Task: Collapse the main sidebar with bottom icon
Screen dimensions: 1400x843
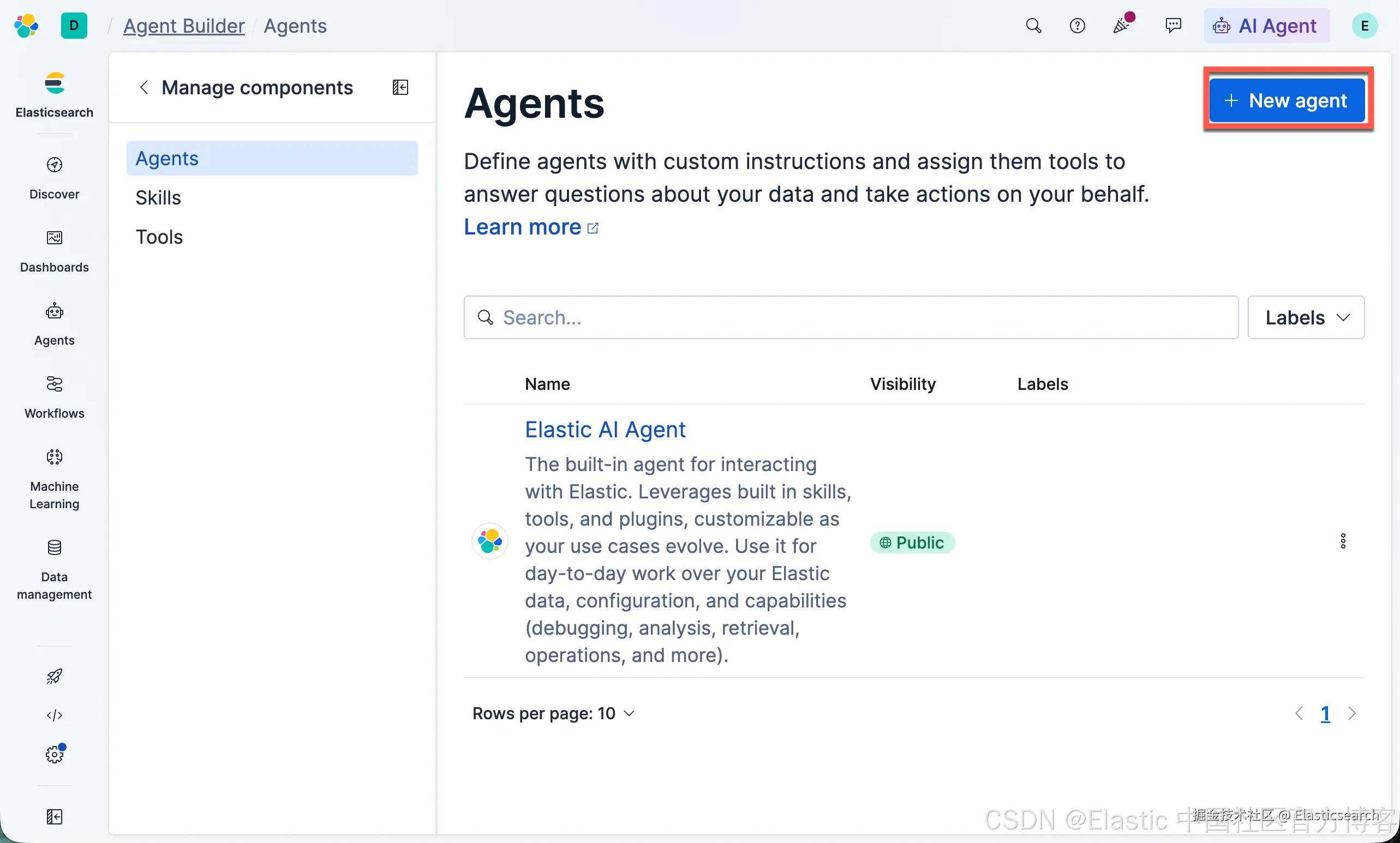Action: coord(55,816)
